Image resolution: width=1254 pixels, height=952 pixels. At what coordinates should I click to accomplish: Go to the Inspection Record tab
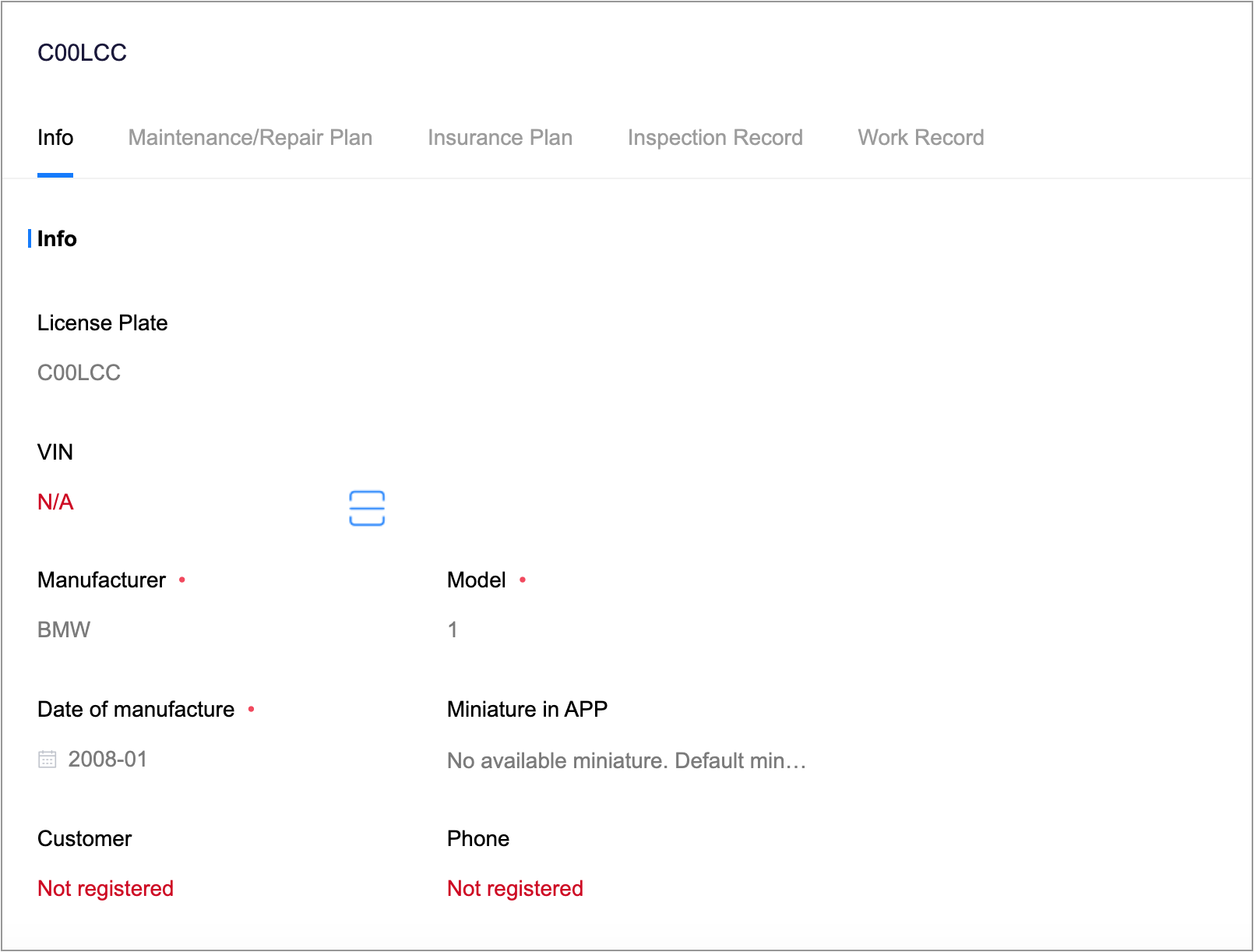pyautogui.click(x=715, y=138)
